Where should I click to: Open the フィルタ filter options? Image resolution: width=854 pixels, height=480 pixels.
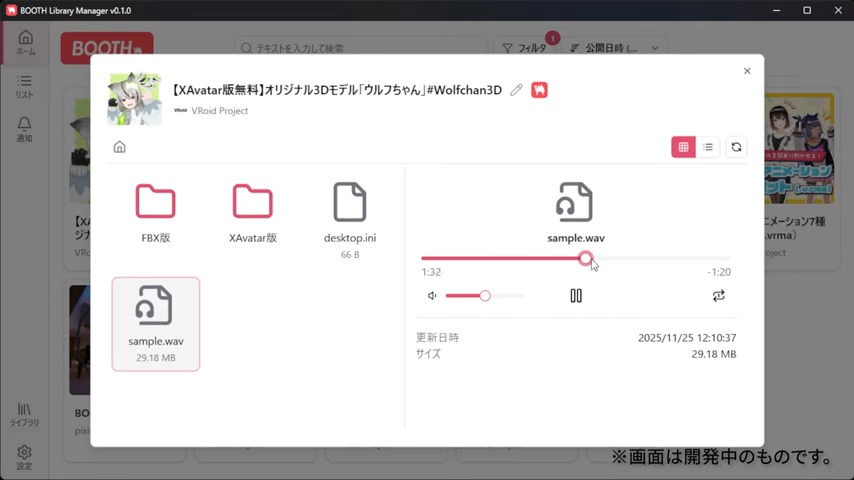click(x=525, y=47)
